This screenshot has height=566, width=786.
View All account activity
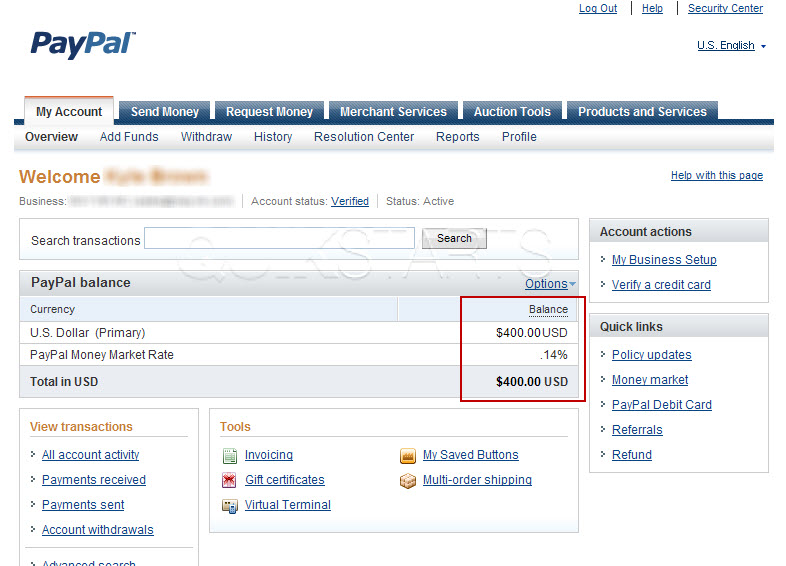coord(90,455)
